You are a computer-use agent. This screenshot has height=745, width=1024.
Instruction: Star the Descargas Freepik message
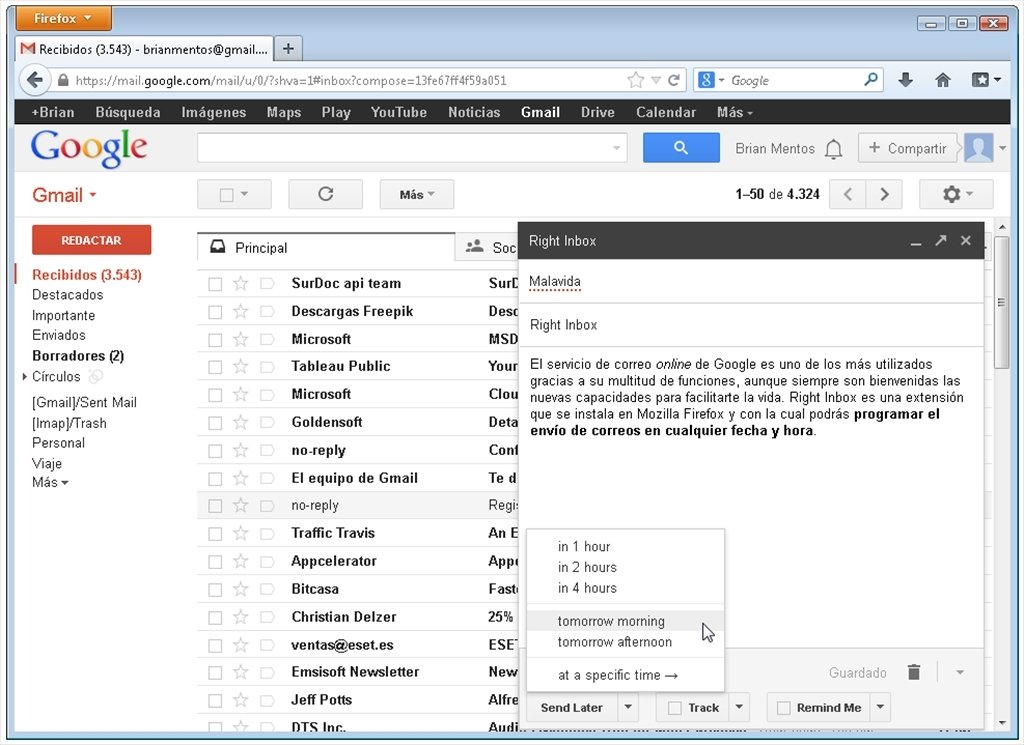(x=240, y=311)
